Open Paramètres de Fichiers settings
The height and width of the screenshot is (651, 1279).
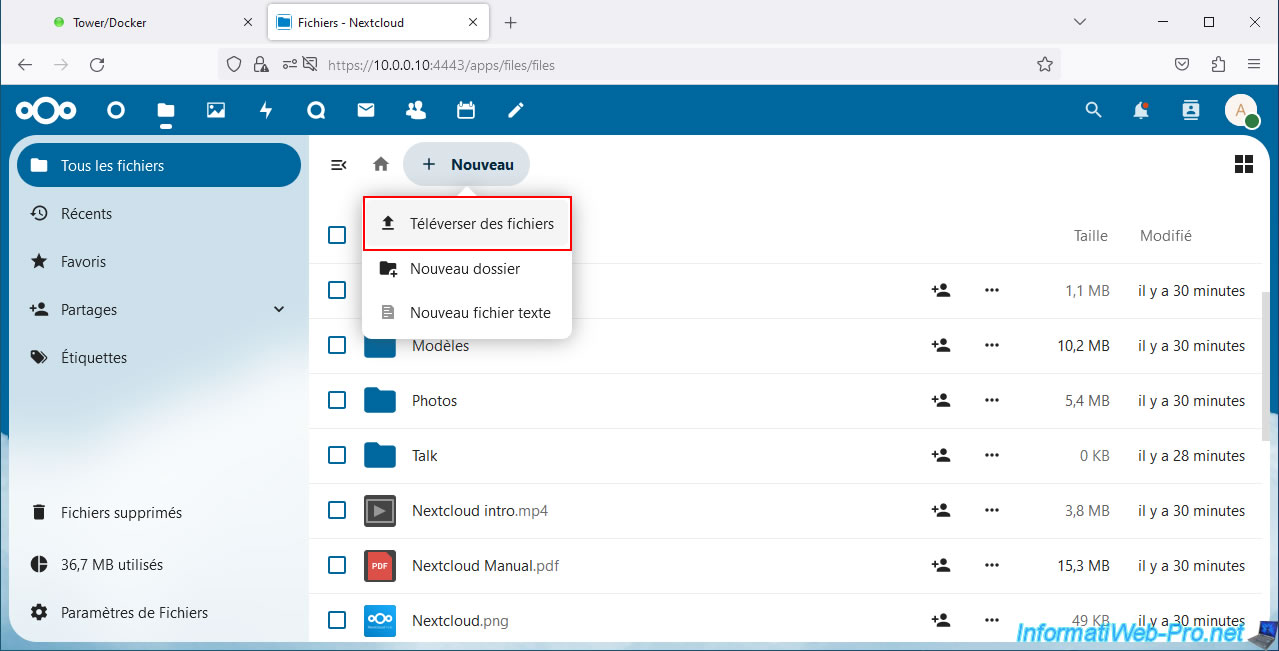134,612
